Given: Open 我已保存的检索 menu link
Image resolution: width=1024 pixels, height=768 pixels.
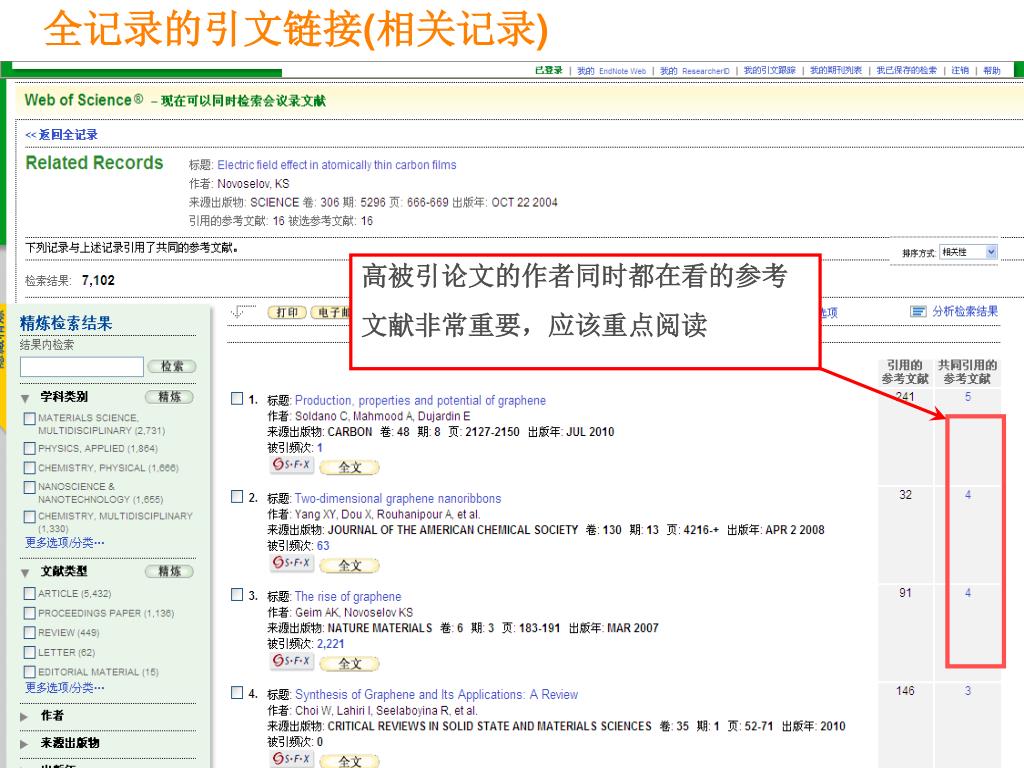Looking at the screenshot, I should [906, 71].
